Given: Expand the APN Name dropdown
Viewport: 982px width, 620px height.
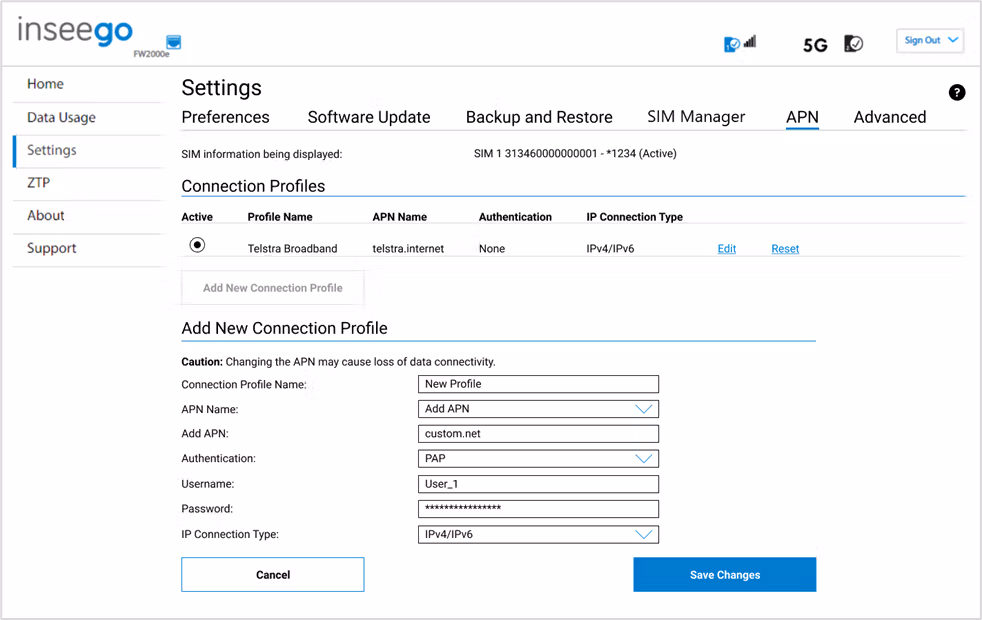Looking at the screenshot, I should pos(538,409).
